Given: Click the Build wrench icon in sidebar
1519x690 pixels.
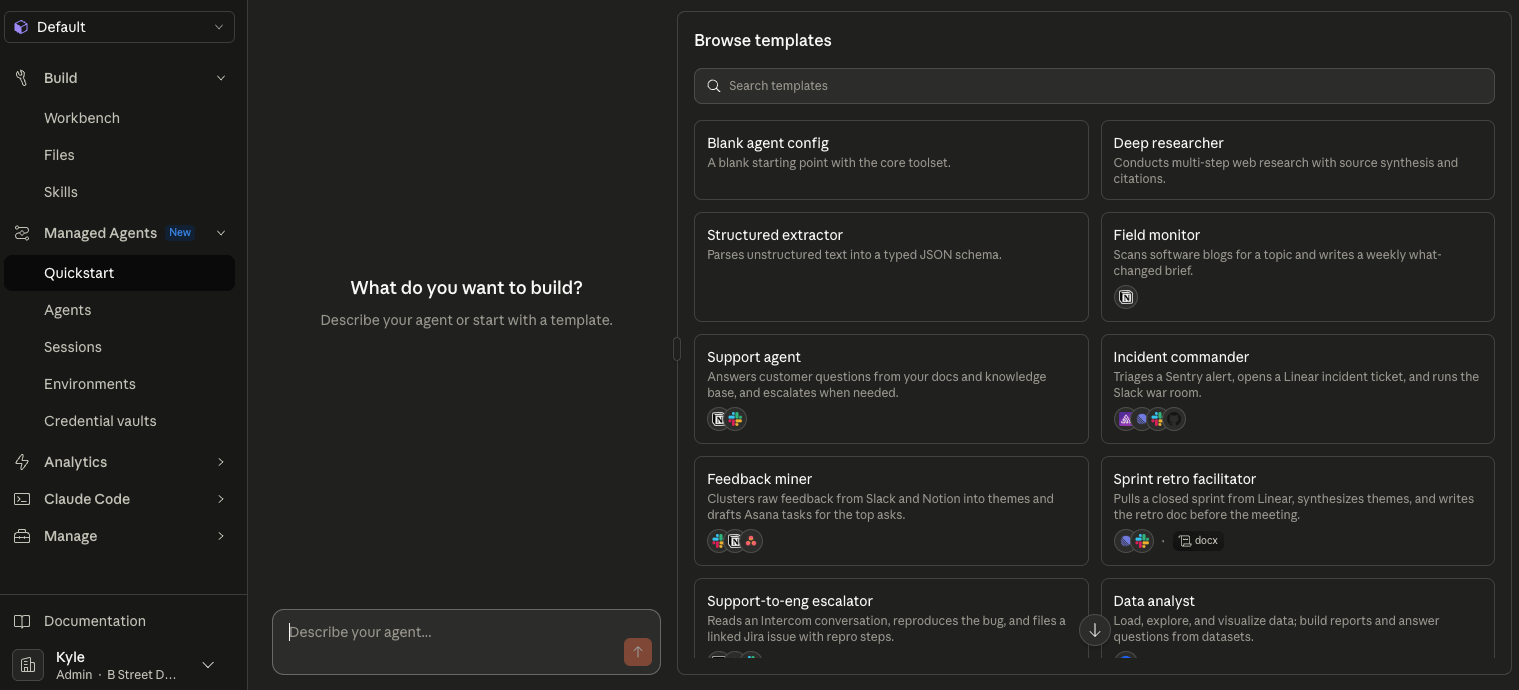Looking at the screenshot, I should click(21, 78).
